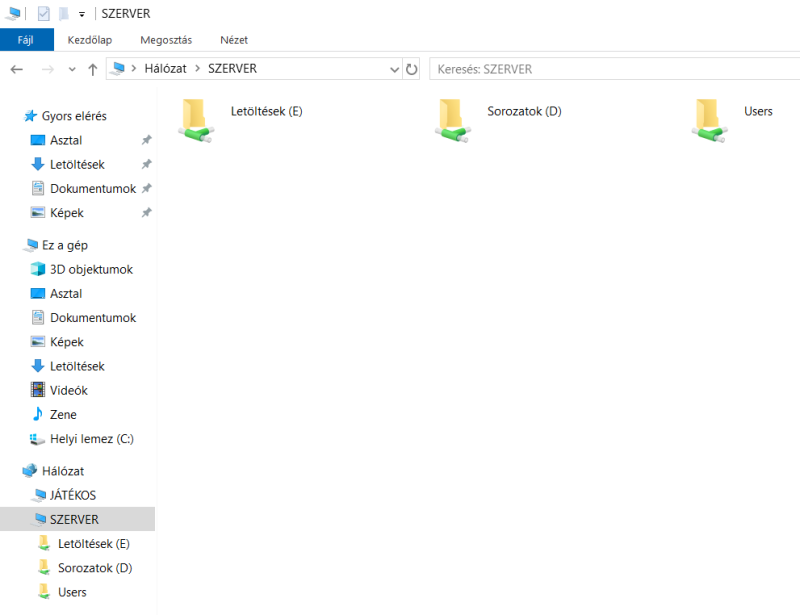Select Ez a gép in the sidebar

pos(64,245)
